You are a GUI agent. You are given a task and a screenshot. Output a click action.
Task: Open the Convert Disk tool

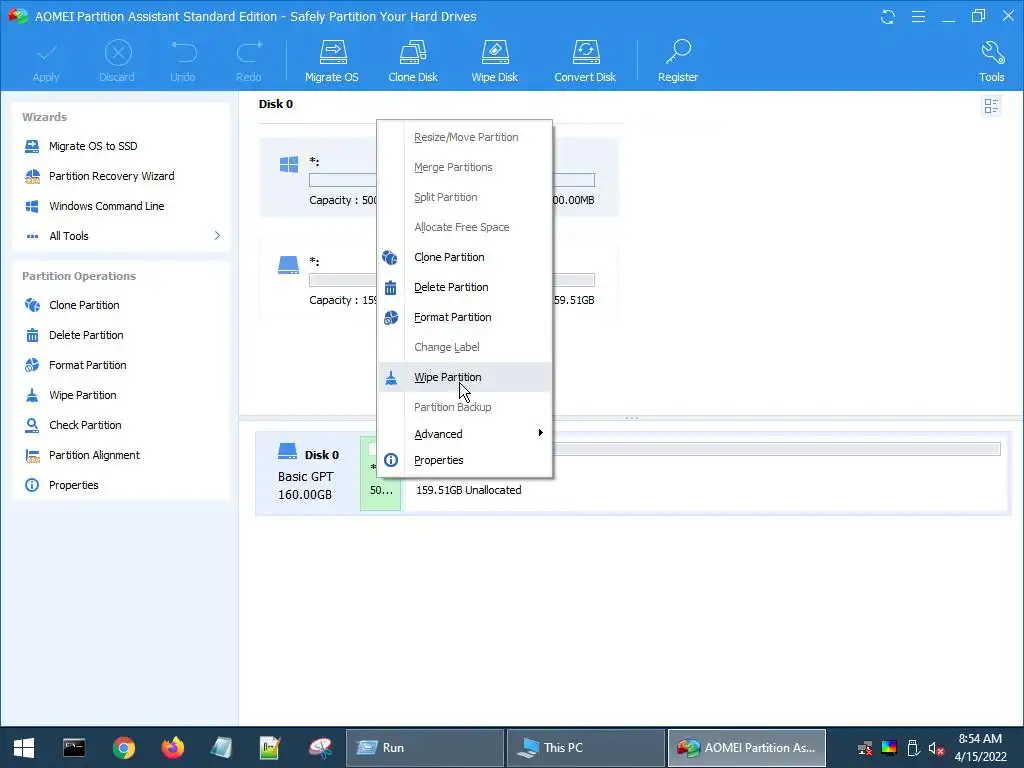pyautogui.click(x=585, y=61)
